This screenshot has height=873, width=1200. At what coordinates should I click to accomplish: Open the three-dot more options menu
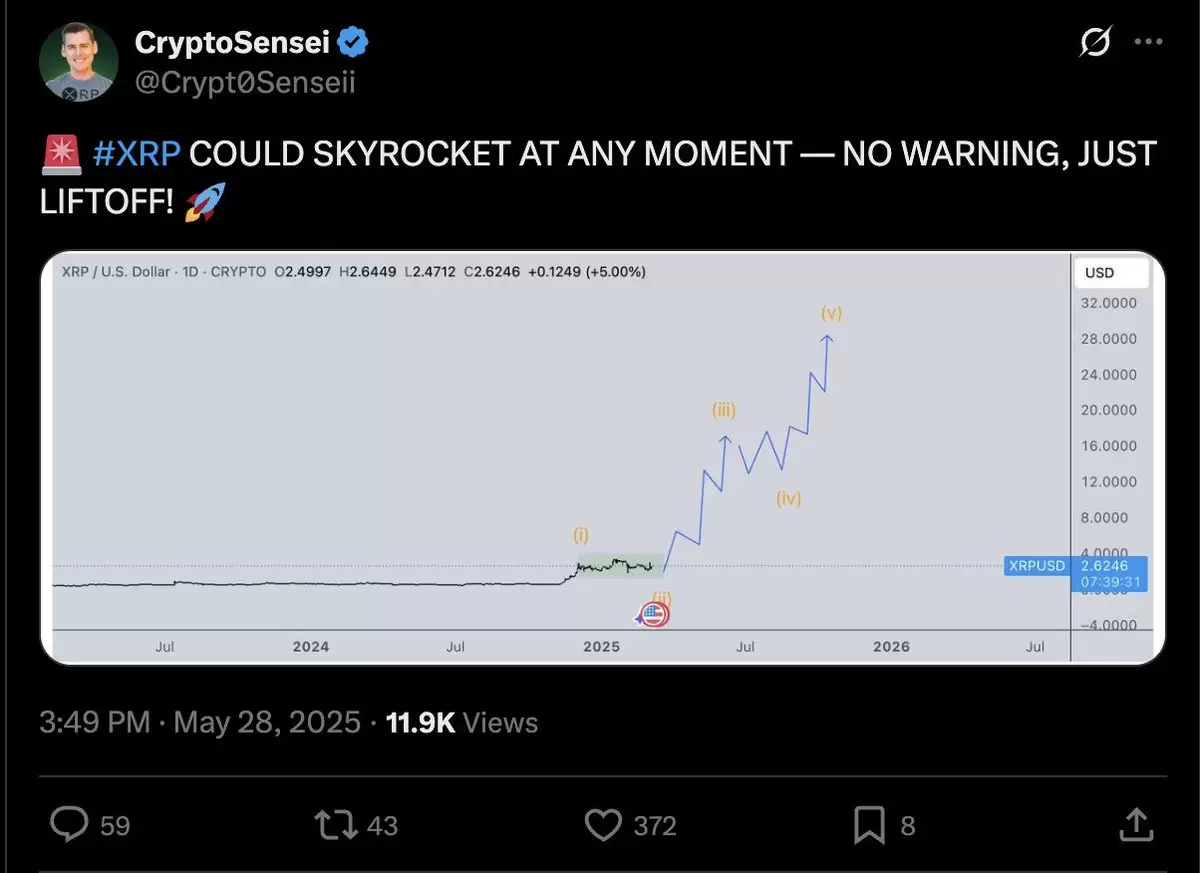pyautogui.click(x=1147, y=42)
